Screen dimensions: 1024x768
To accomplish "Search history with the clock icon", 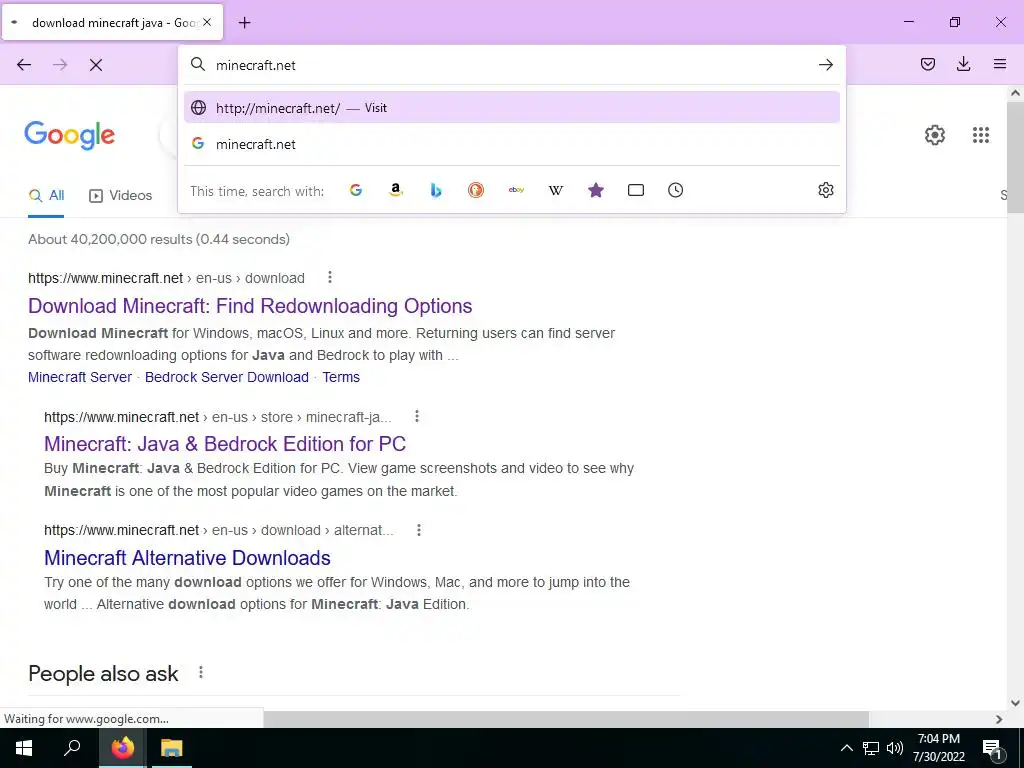I will coord(675,190).
